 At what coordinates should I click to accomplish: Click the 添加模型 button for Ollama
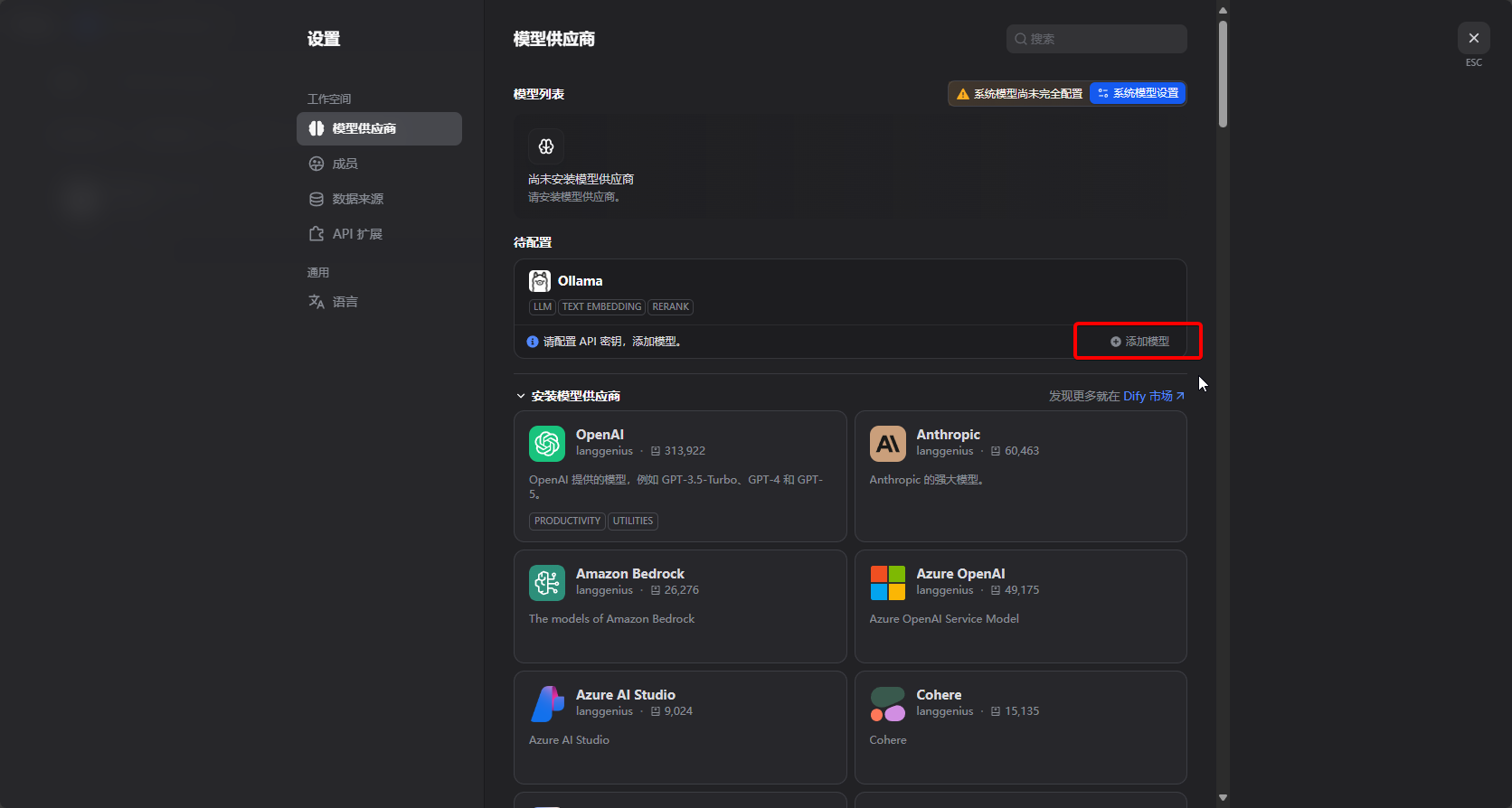tap(1139, 342)
